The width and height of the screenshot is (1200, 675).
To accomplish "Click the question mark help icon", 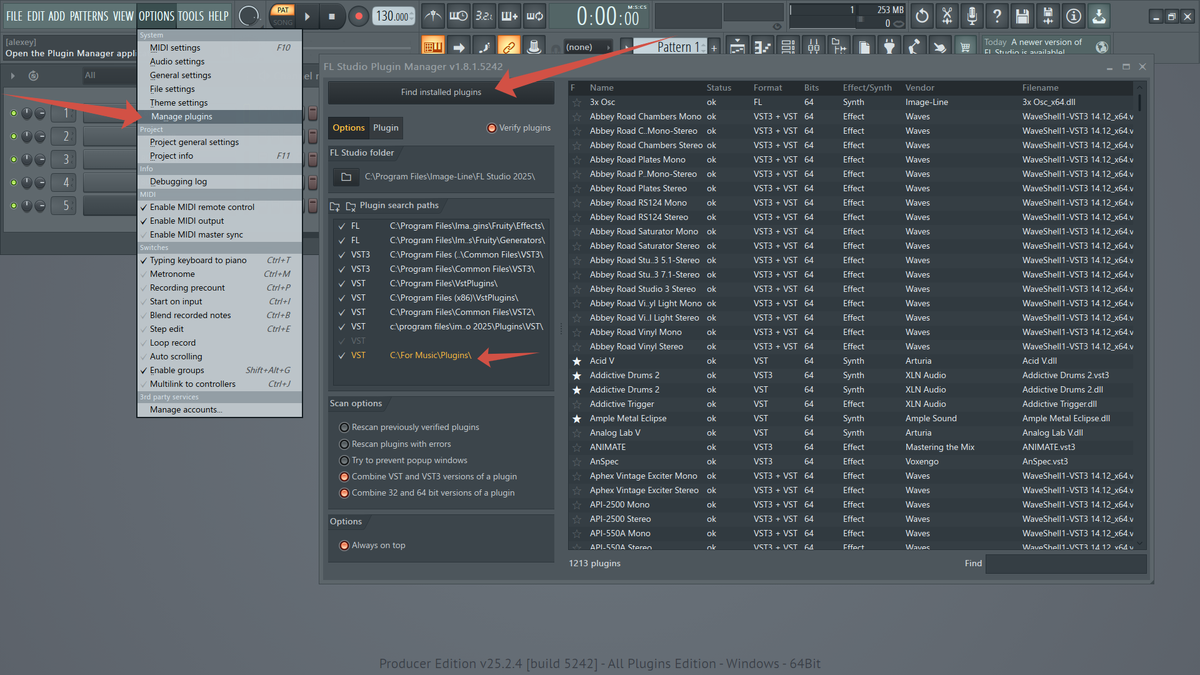I will (997, 16).
